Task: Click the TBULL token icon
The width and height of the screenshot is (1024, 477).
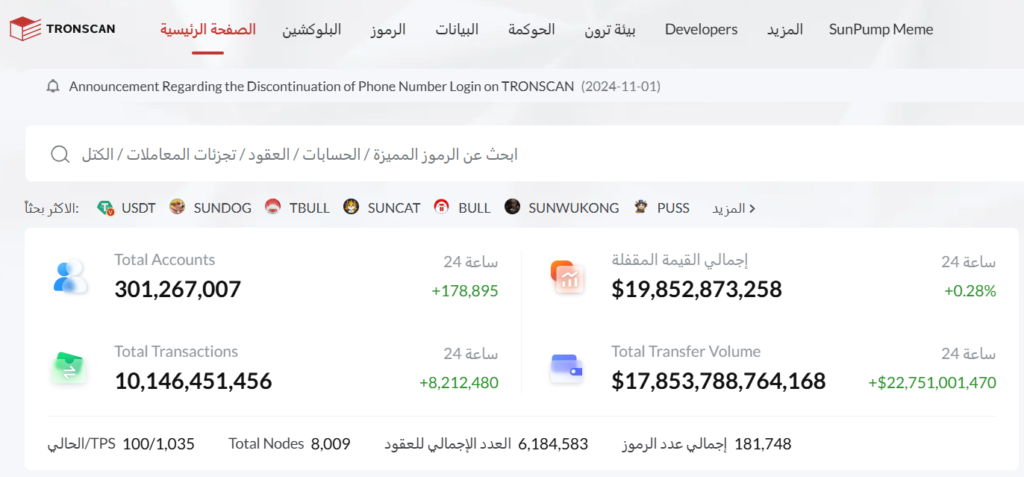Action: click(x=273, y=208)
